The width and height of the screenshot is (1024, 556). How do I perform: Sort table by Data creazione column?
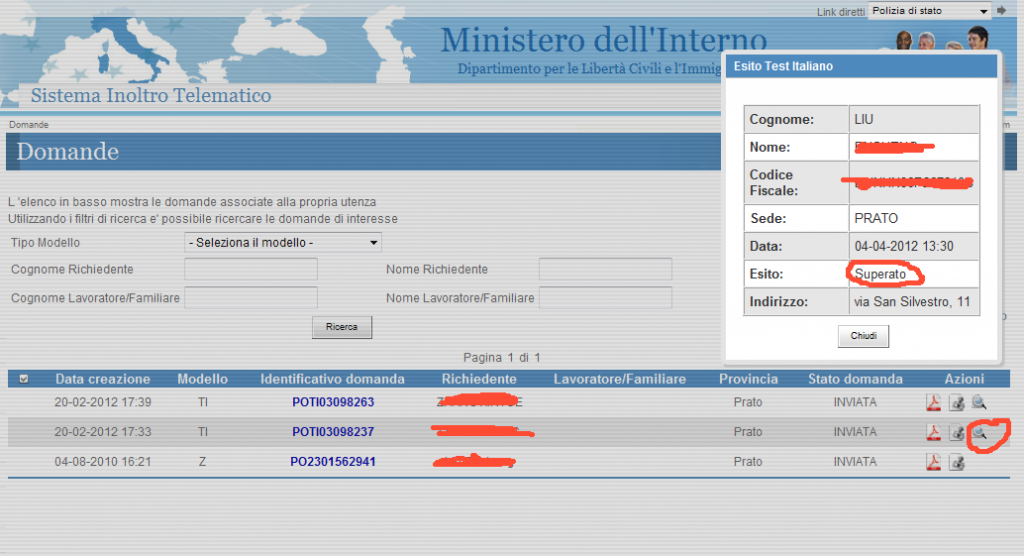click(x=103, y=379)
